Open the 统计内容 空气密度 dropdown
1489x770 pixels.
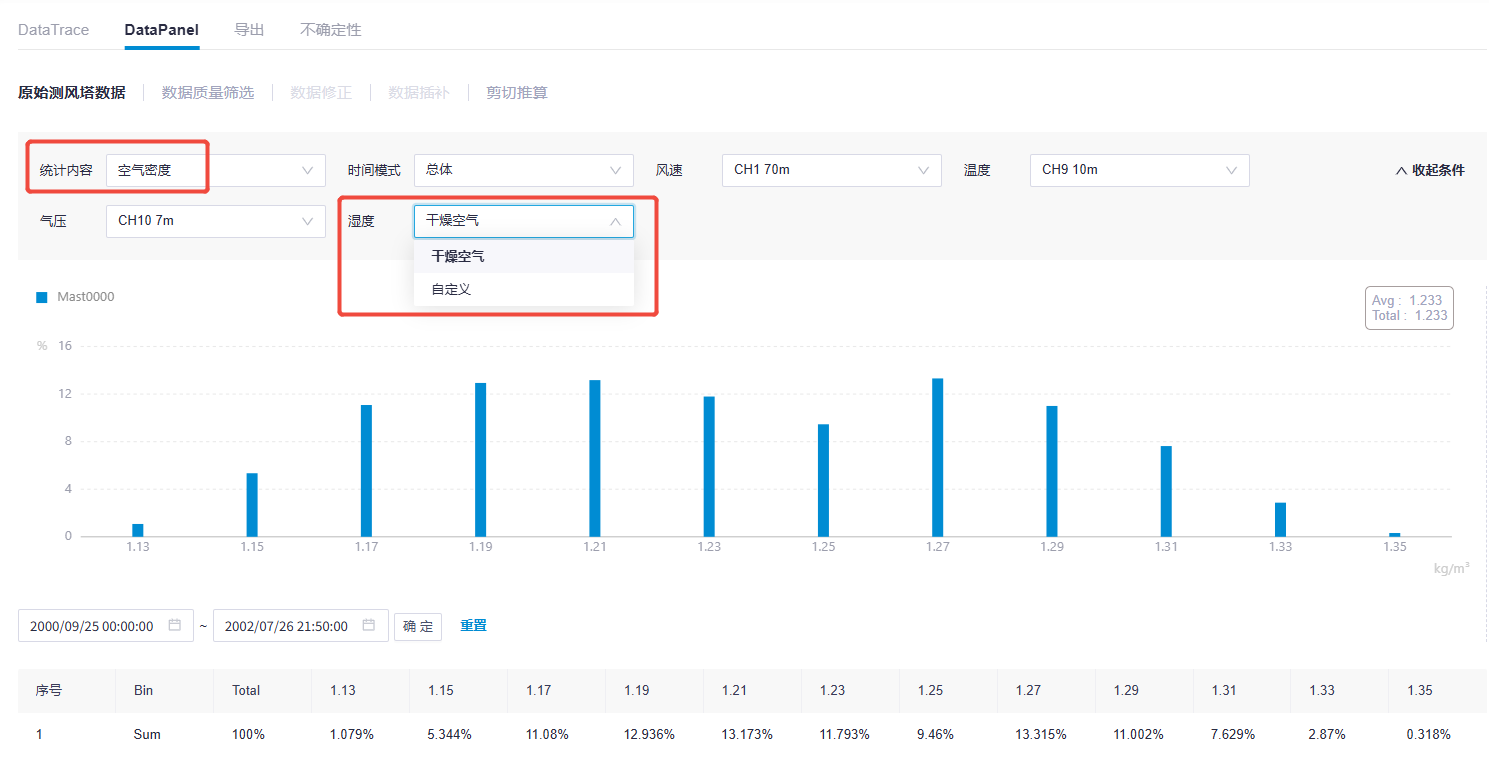coord(215,170)
